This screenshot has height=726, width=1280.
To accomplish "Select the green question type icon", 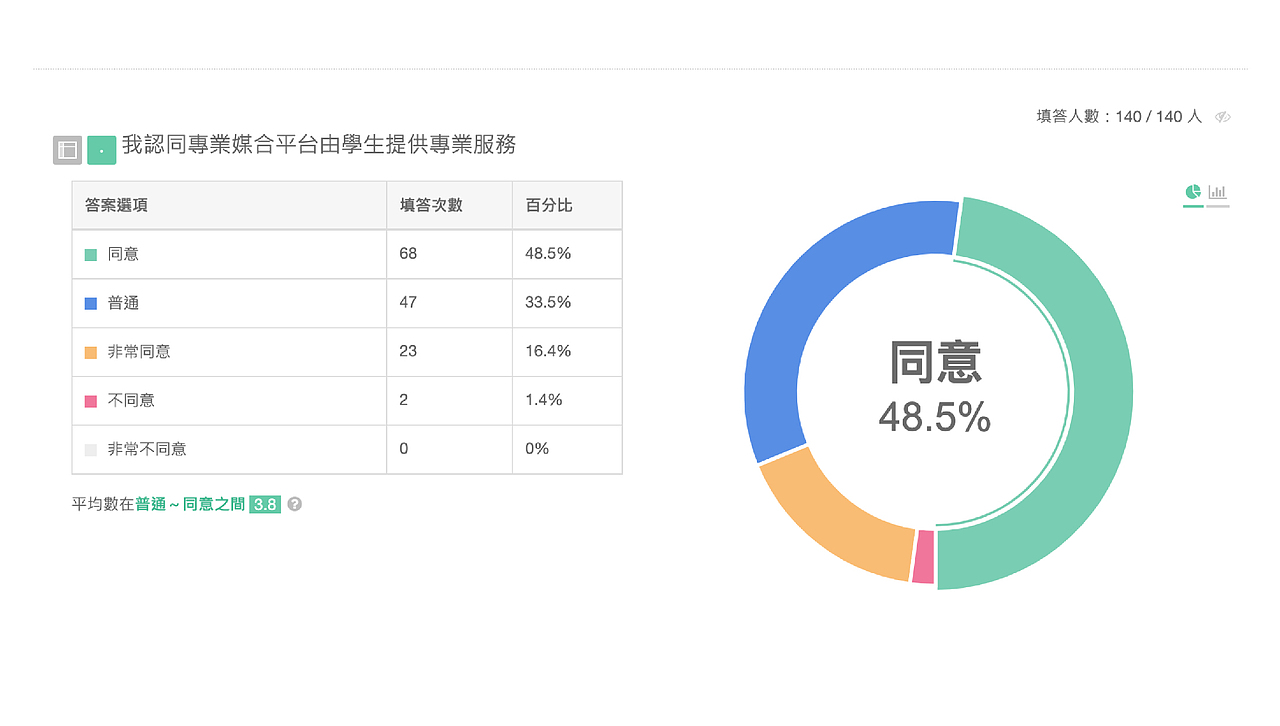I will click(101, 149).
